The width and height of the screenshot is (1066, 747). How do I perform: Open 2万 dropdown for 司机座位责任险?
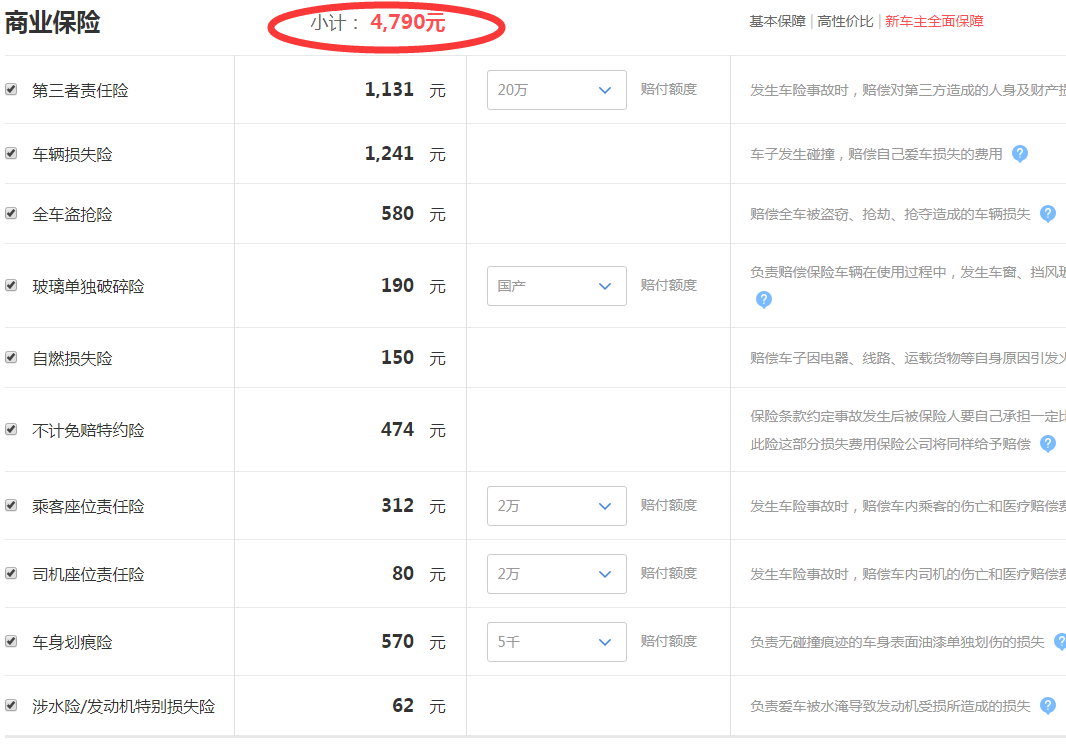coord(556,574)
